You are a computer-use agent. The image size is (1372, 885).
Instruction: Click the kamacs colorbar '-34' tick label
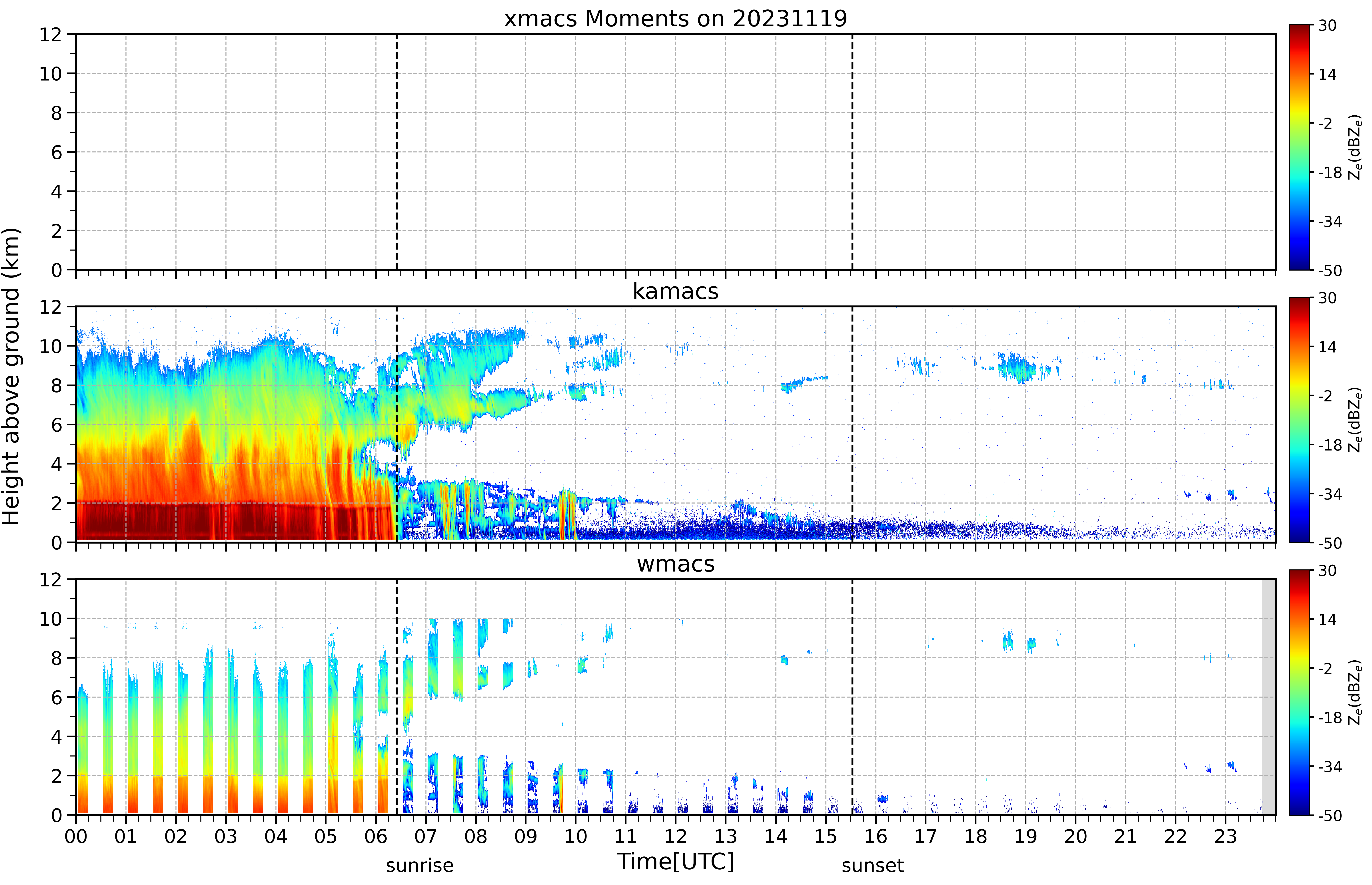click(1330, 494)
